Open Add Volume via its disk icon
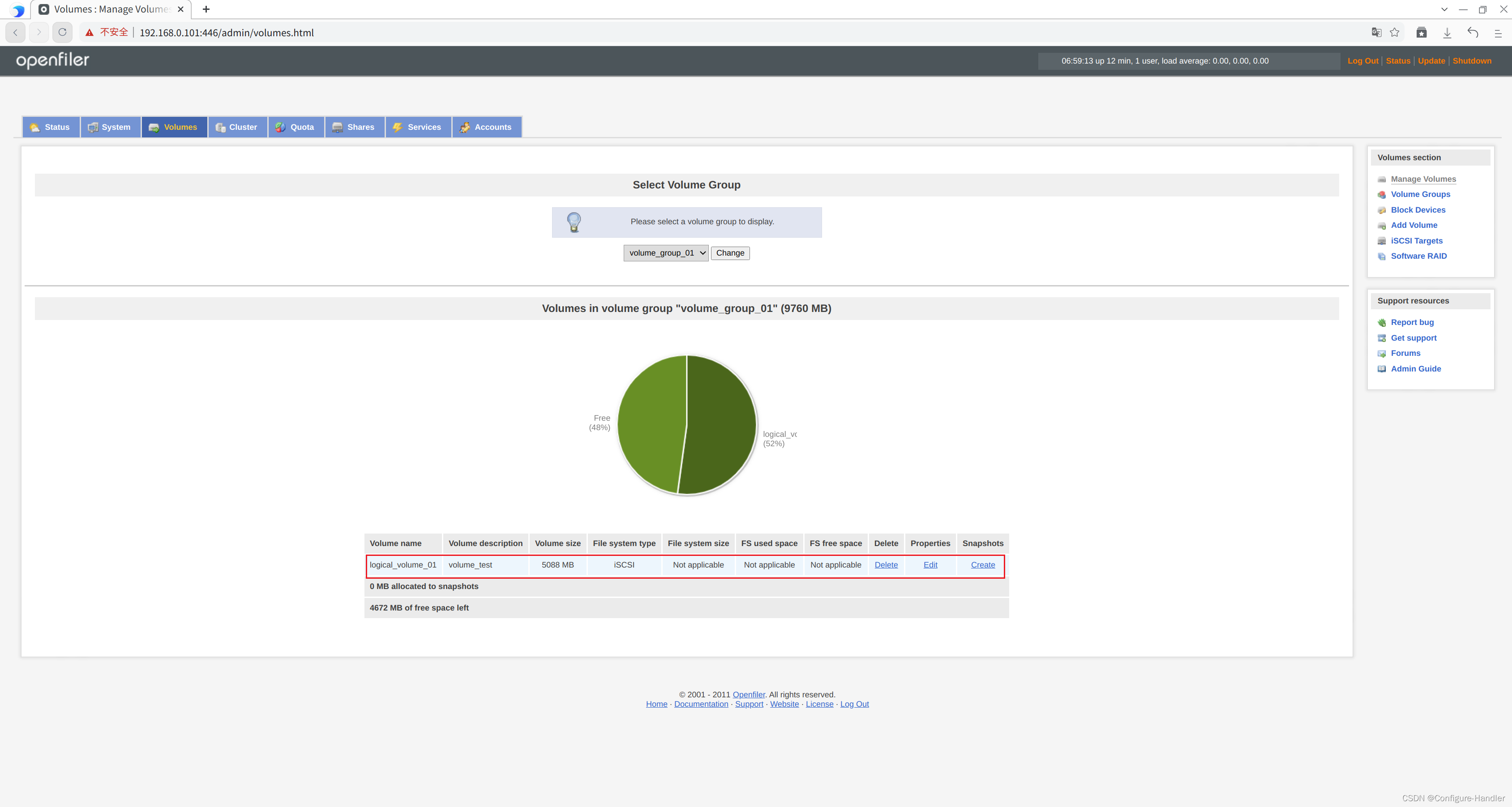This screenshot has width=1512, height=807. pyautogui.click(x=1382, y=226)
